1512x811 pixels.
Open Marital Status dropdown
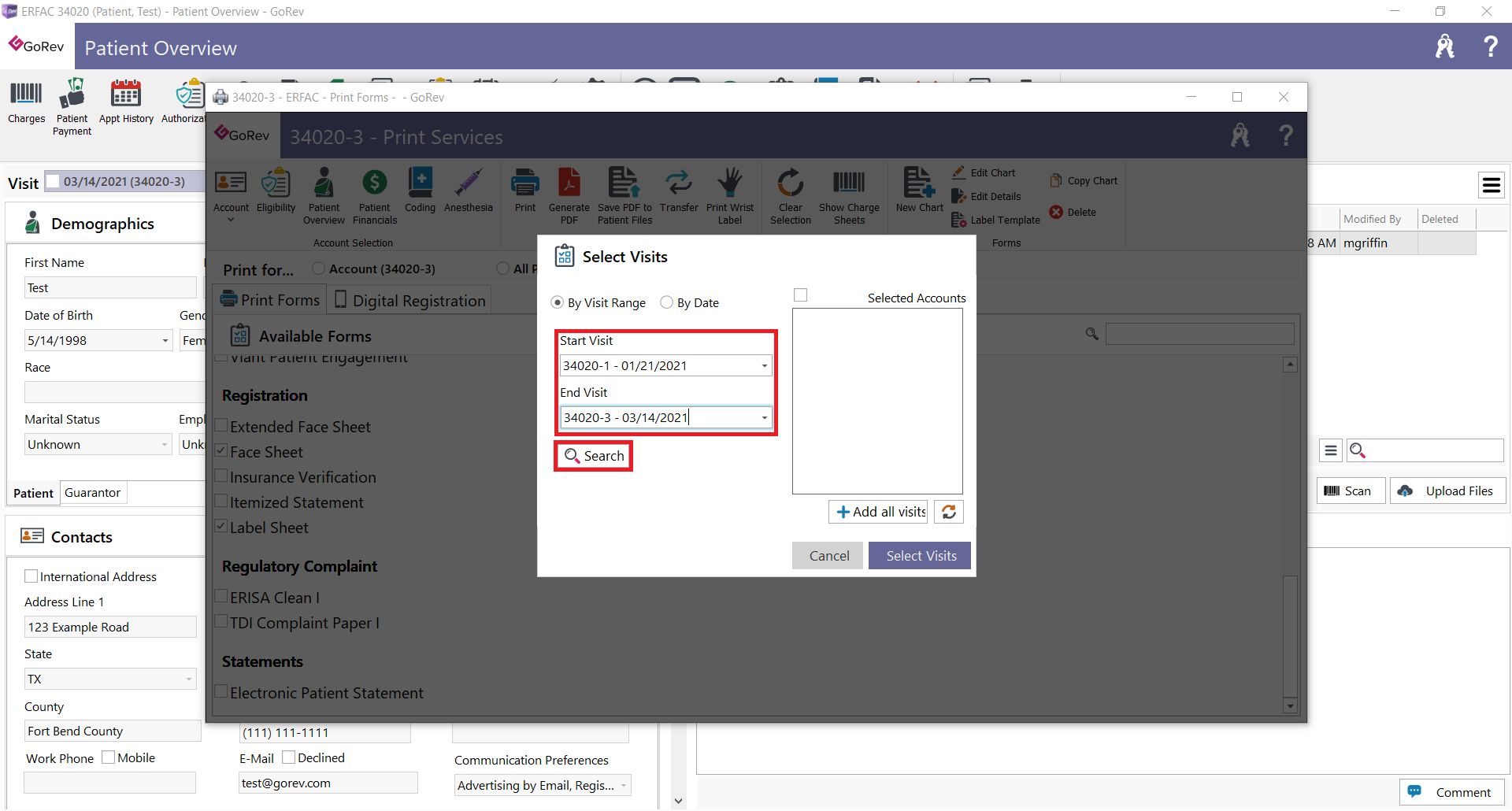click(165, 444)
